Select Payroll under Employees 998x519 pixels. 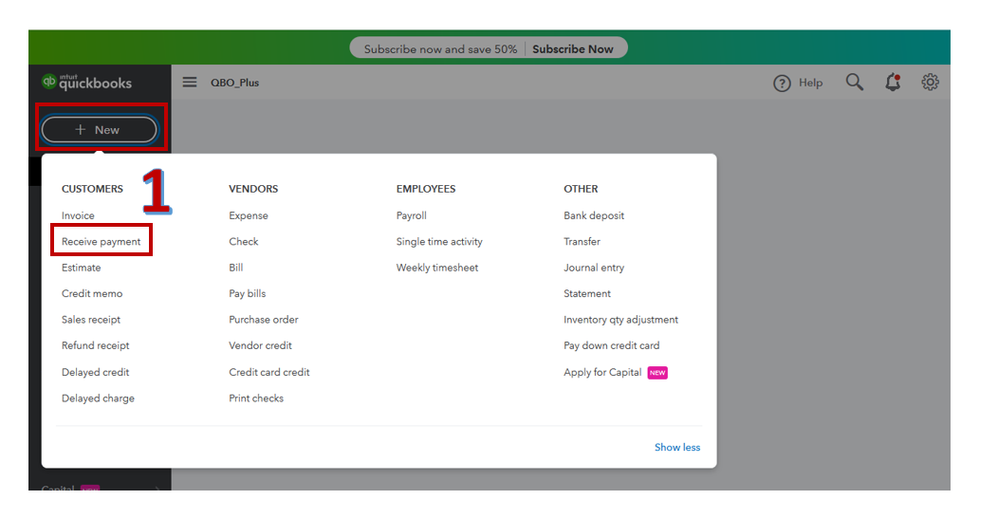point(411,216)
